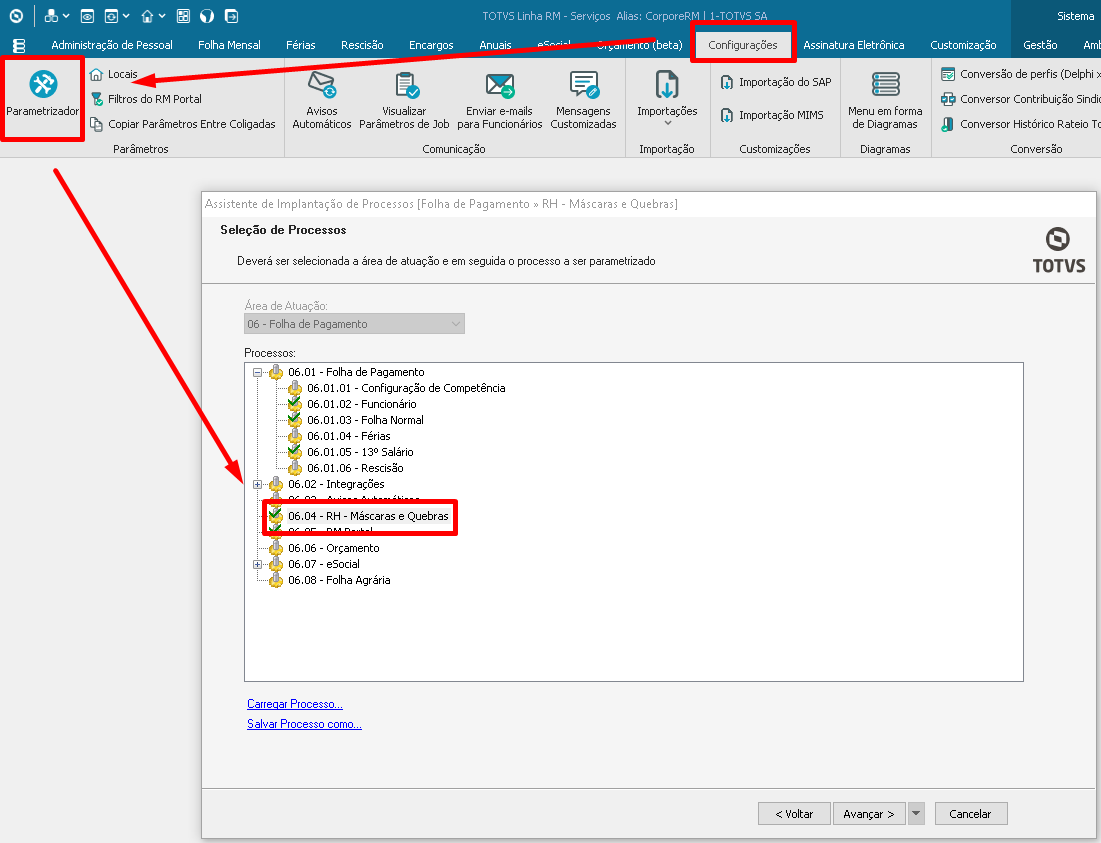Expand the refresh icon dropdown arrow
1101x843 pixels.
[x=126, y=15]
